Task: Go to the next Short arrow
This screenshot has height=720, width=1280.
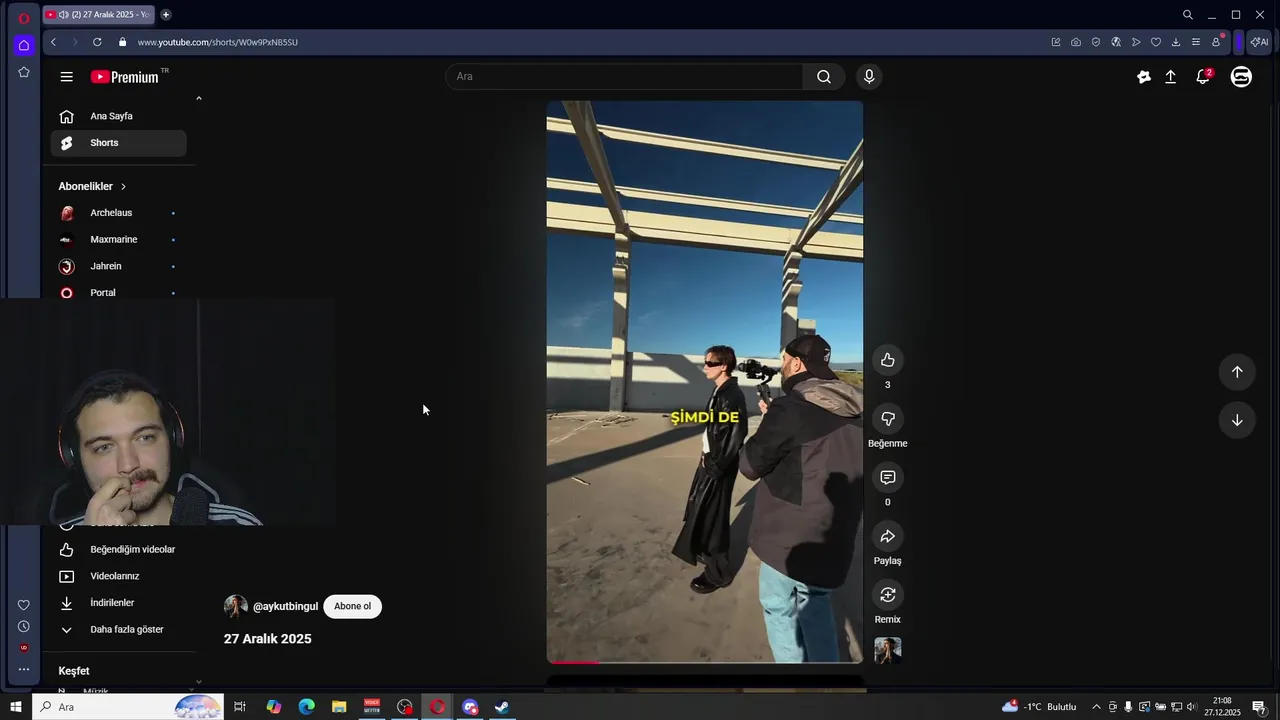Action: tap(1237, 420)
